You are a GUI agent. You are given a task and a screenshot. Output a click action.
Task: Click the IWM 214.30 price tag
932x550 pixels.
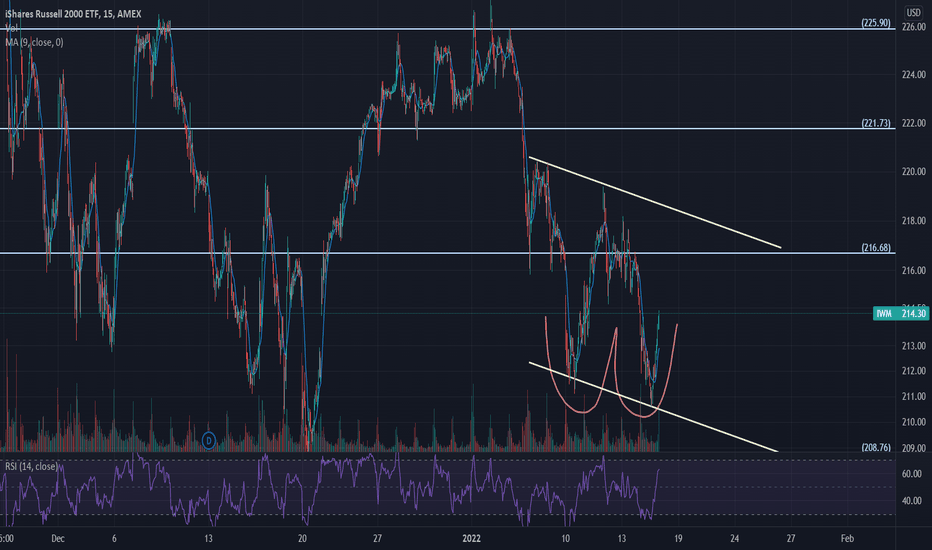point(900,313)
